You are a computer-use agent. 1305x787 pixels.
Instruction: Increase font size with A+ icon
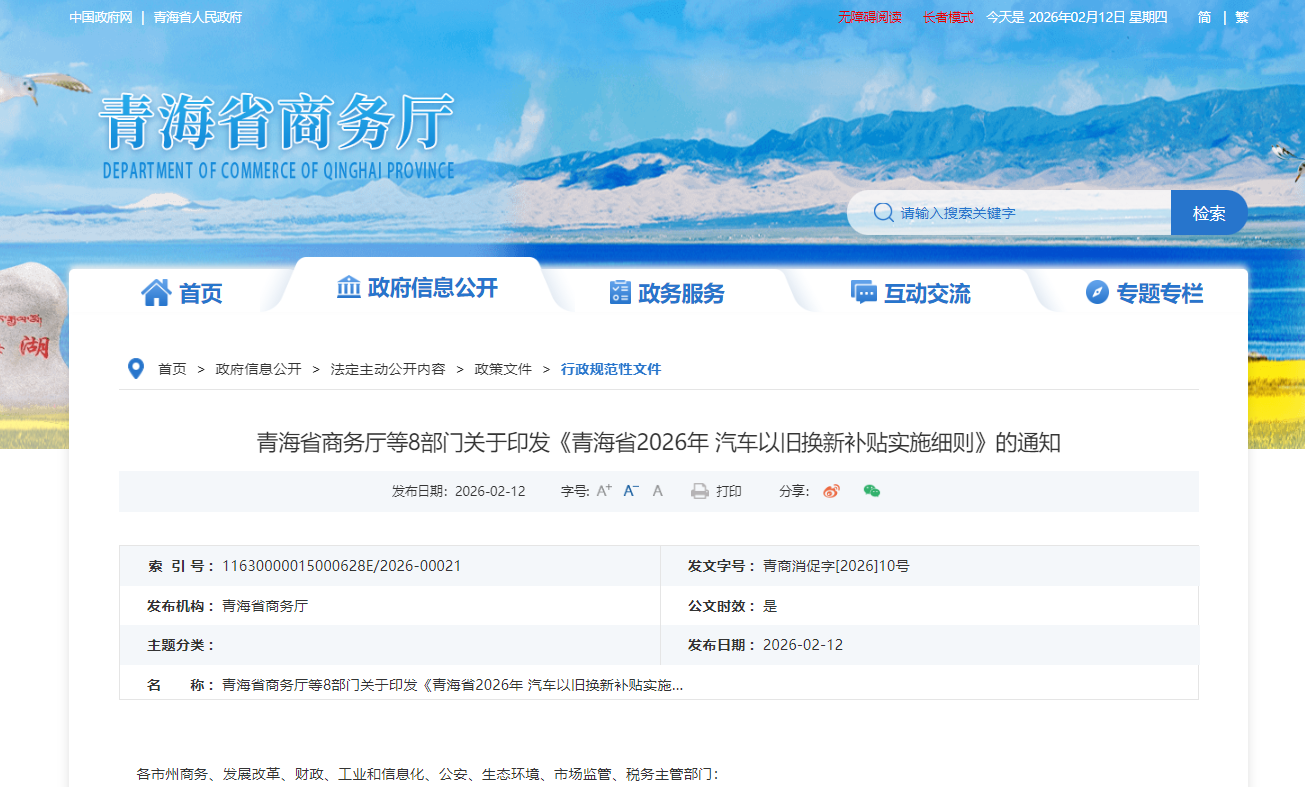[604, 491]
